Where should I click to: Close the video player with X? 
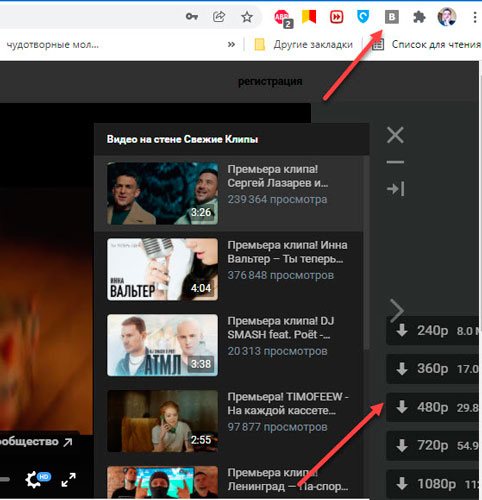click(x=395, y=135)
